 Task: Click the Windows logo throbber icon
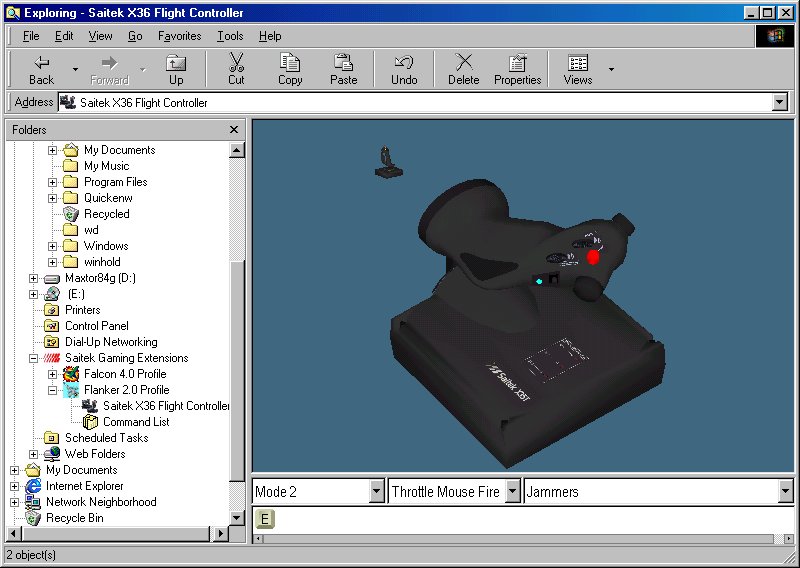tap(774, 36)
